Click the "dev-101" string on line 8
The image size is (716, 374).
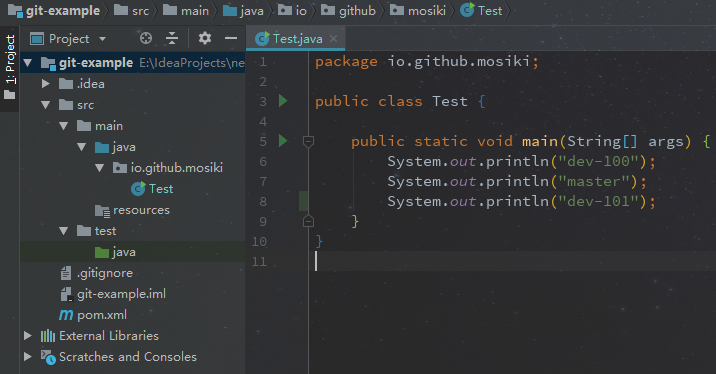pos(599,201)
